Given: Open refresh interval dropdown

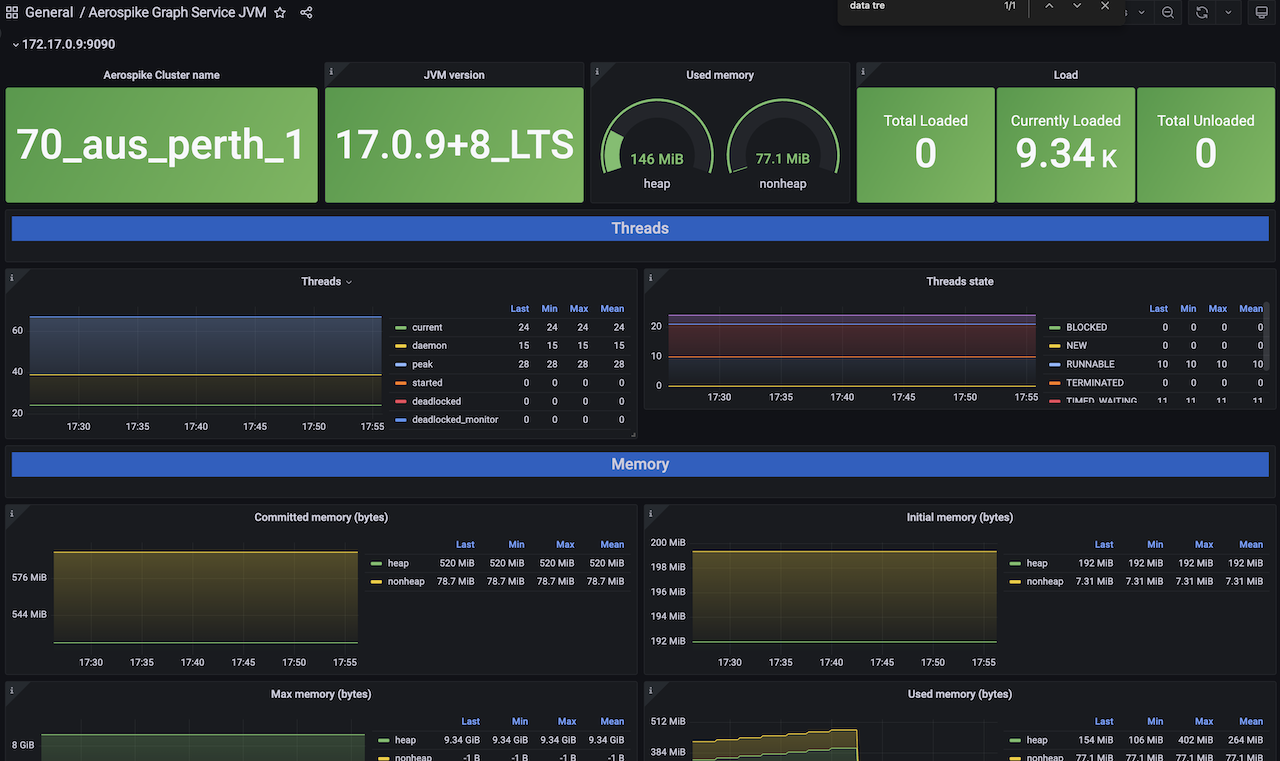Looking at the screenshot, I should click(1228, 13).
